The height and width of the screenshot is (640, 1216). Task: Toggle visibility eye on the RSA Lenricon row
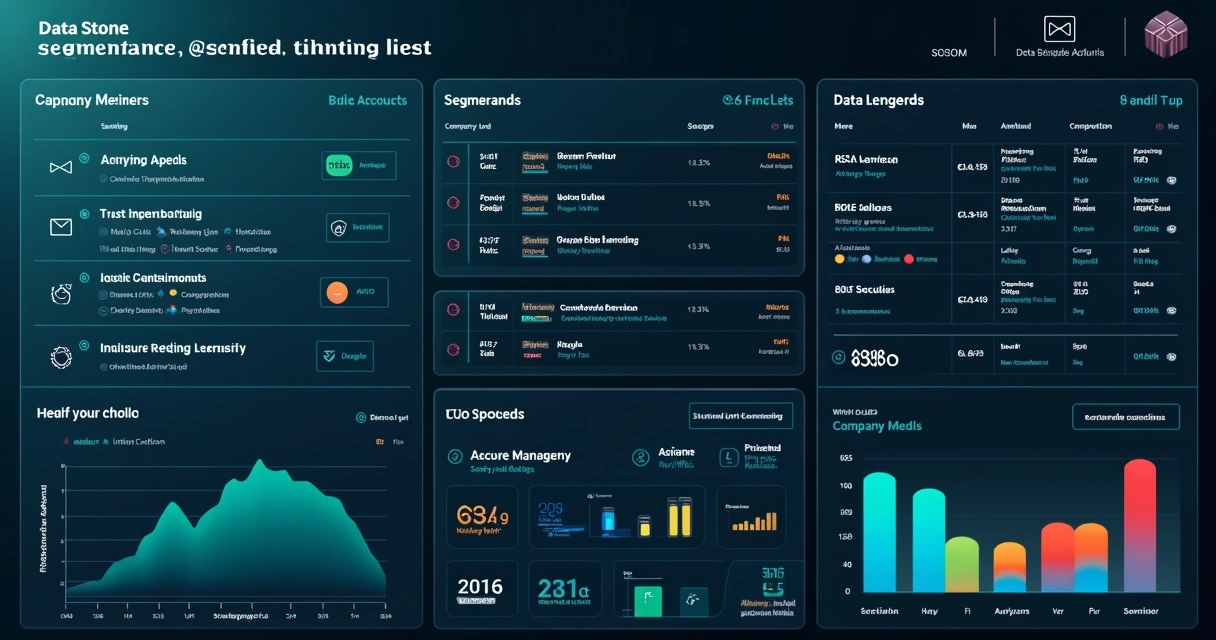[x=1174, y=181]
